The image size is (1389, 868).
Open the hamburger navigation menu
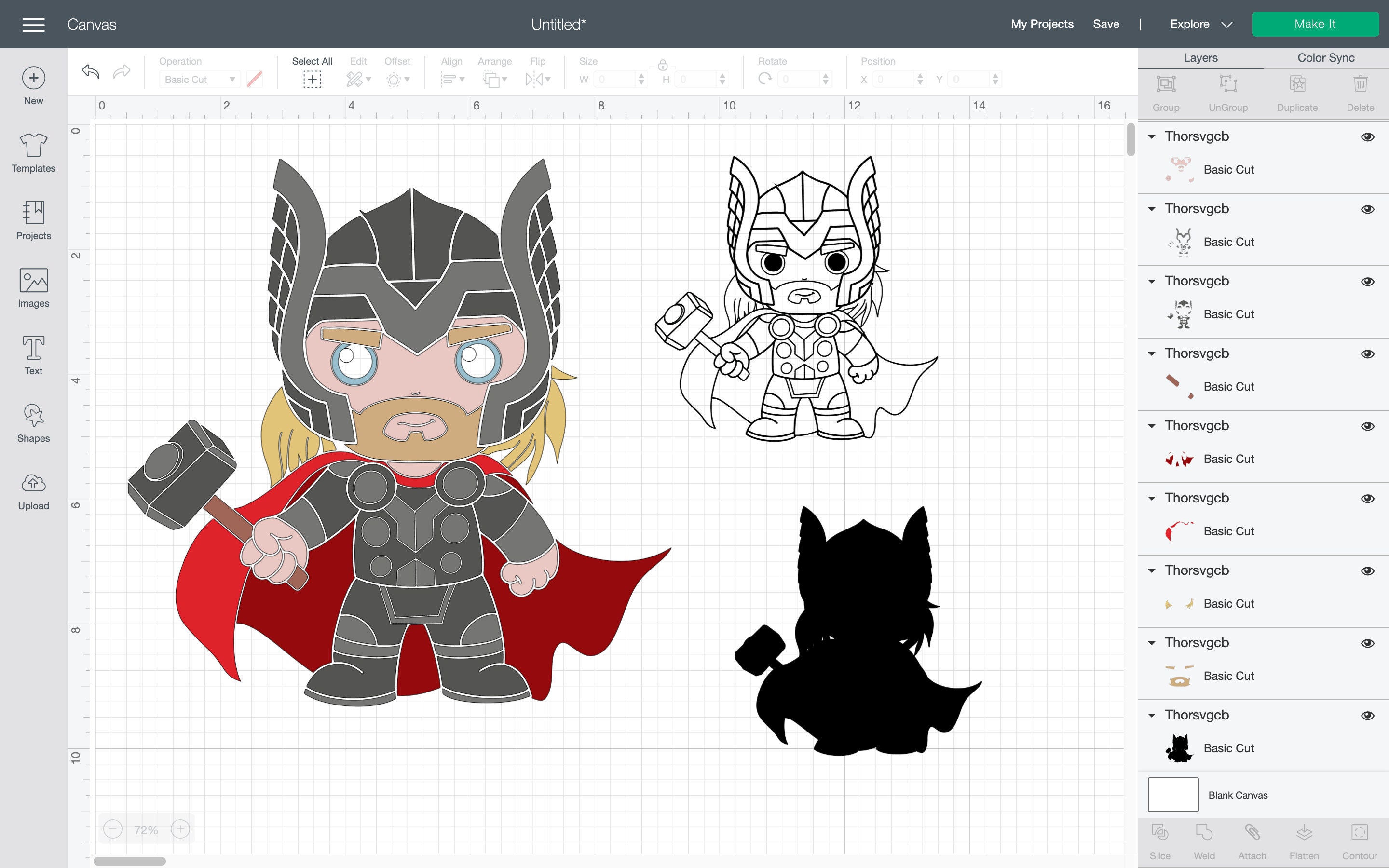coord(33,24)
